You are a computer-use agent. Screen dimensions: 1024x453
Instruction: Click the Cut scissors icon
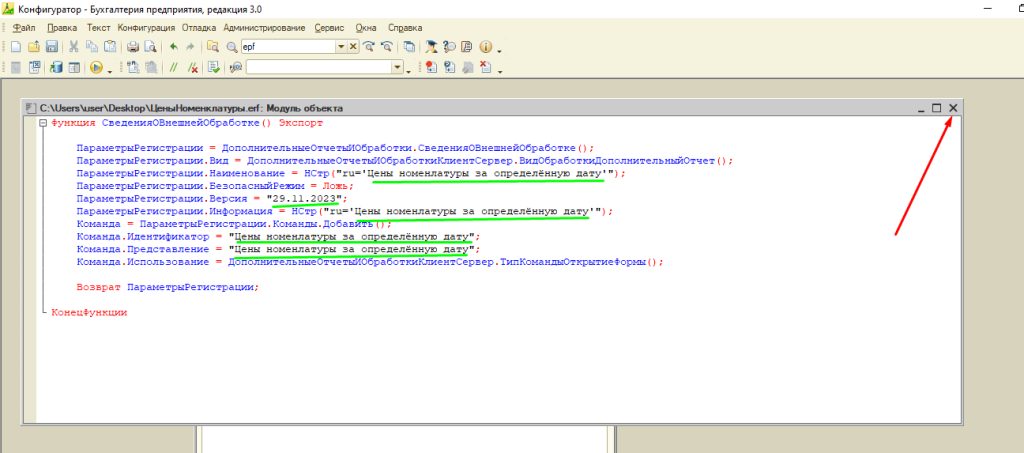74,47
